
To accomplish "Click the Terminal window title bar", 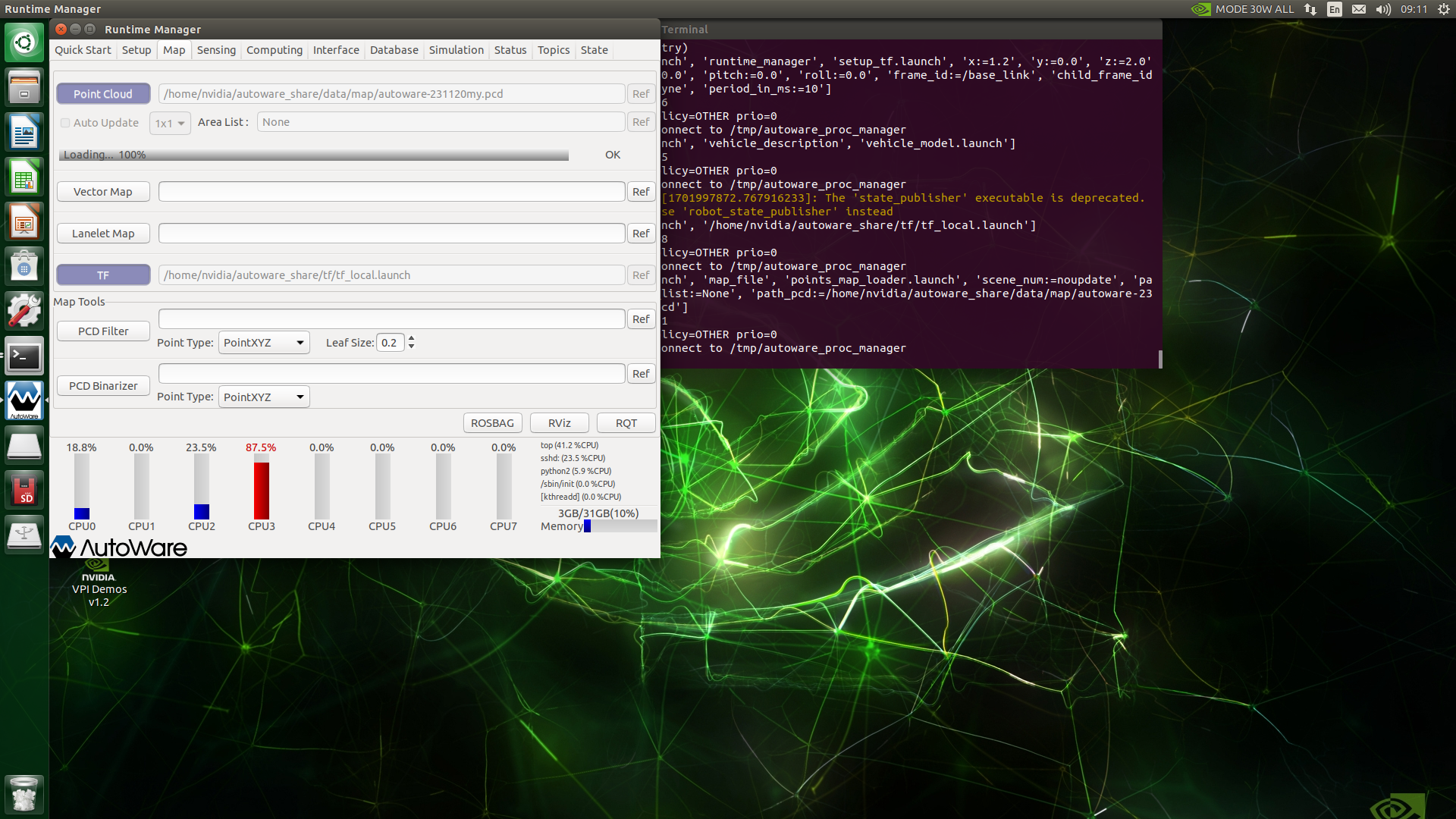I will (911, 30).
